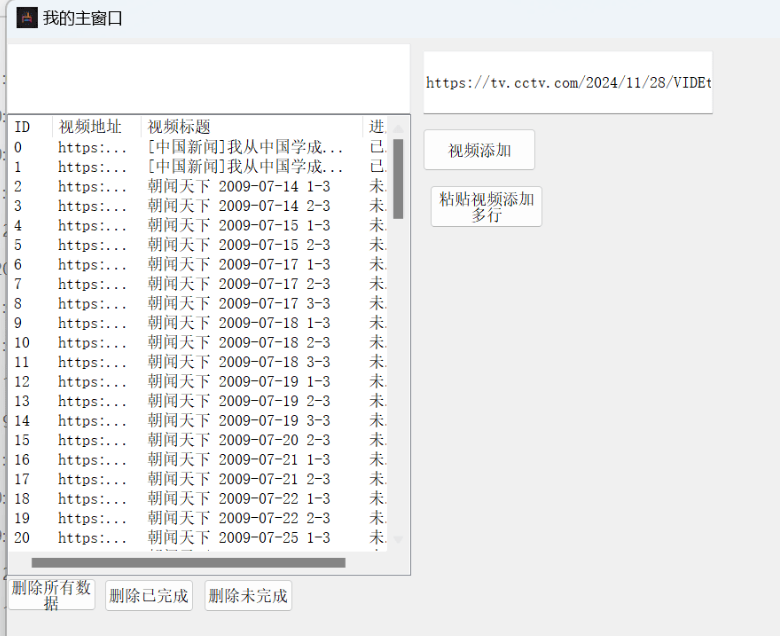Image resolution: width=780 pixels, height=636 pixels.
Task: Click the 视频添加 button
Action: [x=479, y=150]
